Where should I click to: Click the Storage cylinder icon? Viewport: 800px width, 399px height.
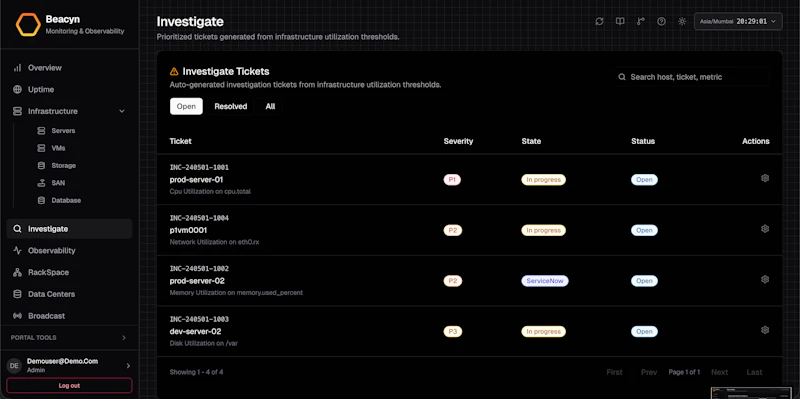pos(41,165)
